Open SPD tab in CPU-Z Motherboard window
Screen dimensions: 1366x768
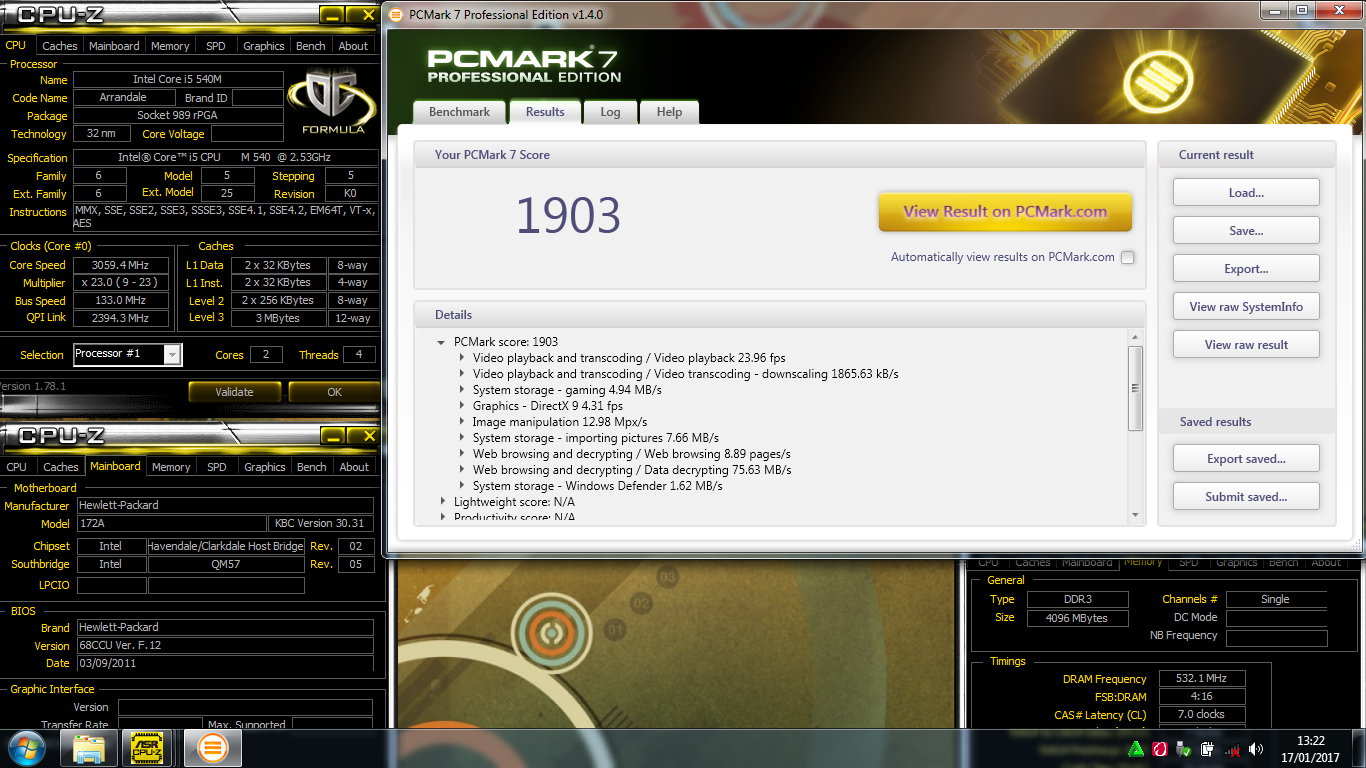click(x=217, y=467)
